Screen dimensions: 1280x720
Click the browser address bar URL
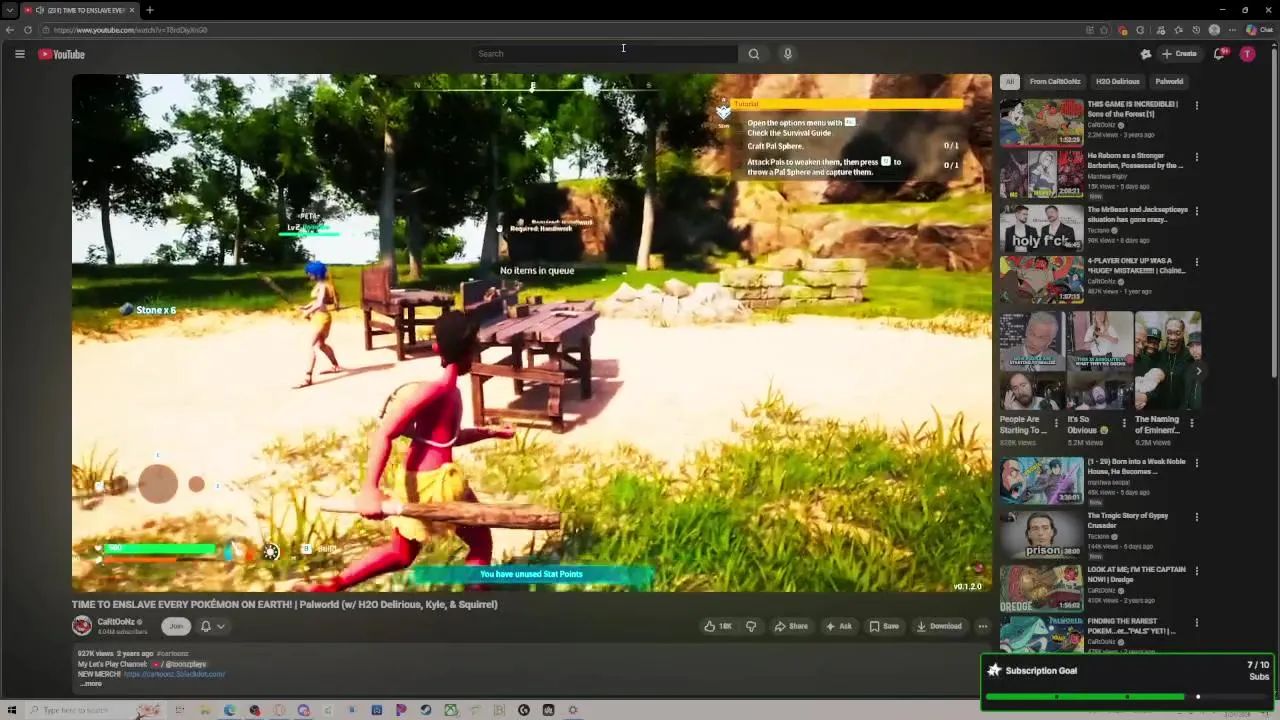(x=130, y=30)
